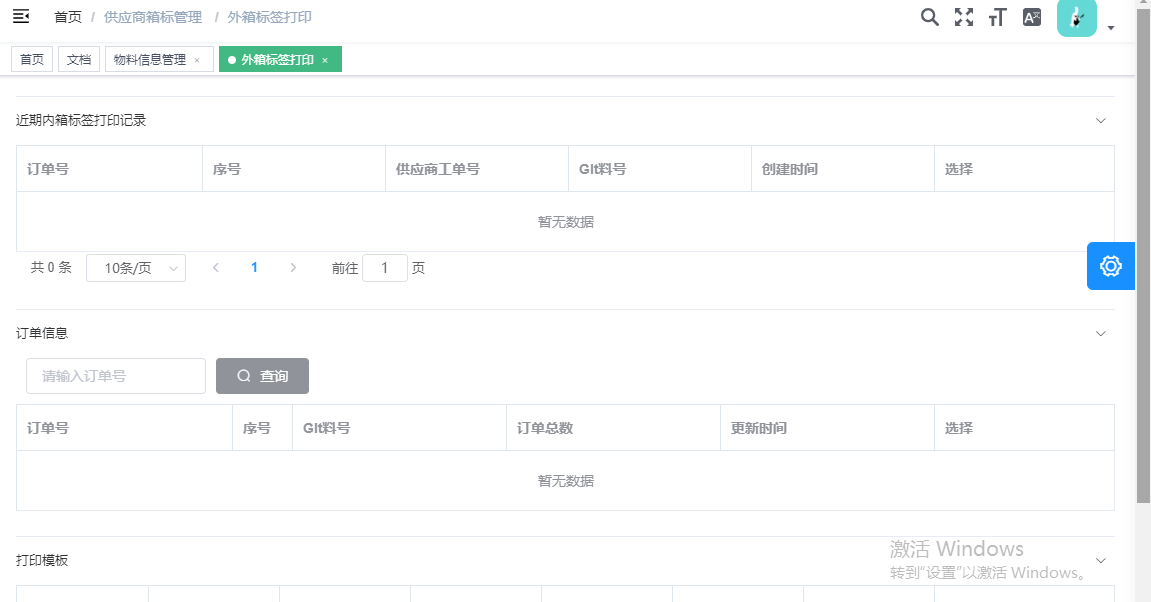Image resolution: width=1151 pixels, height=602 pixels.
Task: Toggle the sidebar hamburger menu icon
Action: 21,17
